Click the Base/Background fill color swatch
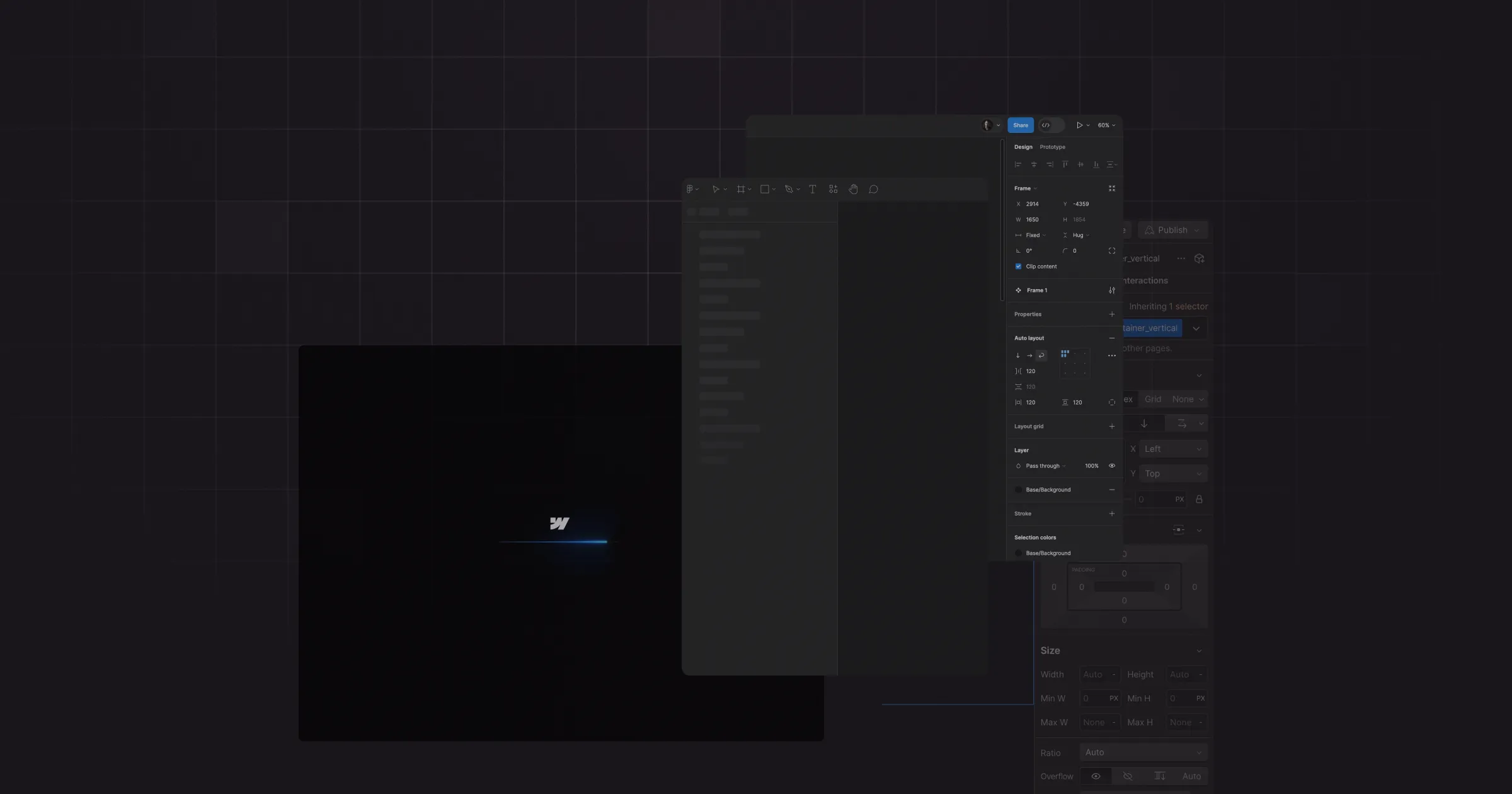This screenshot has height=794, width=1512. click(x=1018, y=490)
